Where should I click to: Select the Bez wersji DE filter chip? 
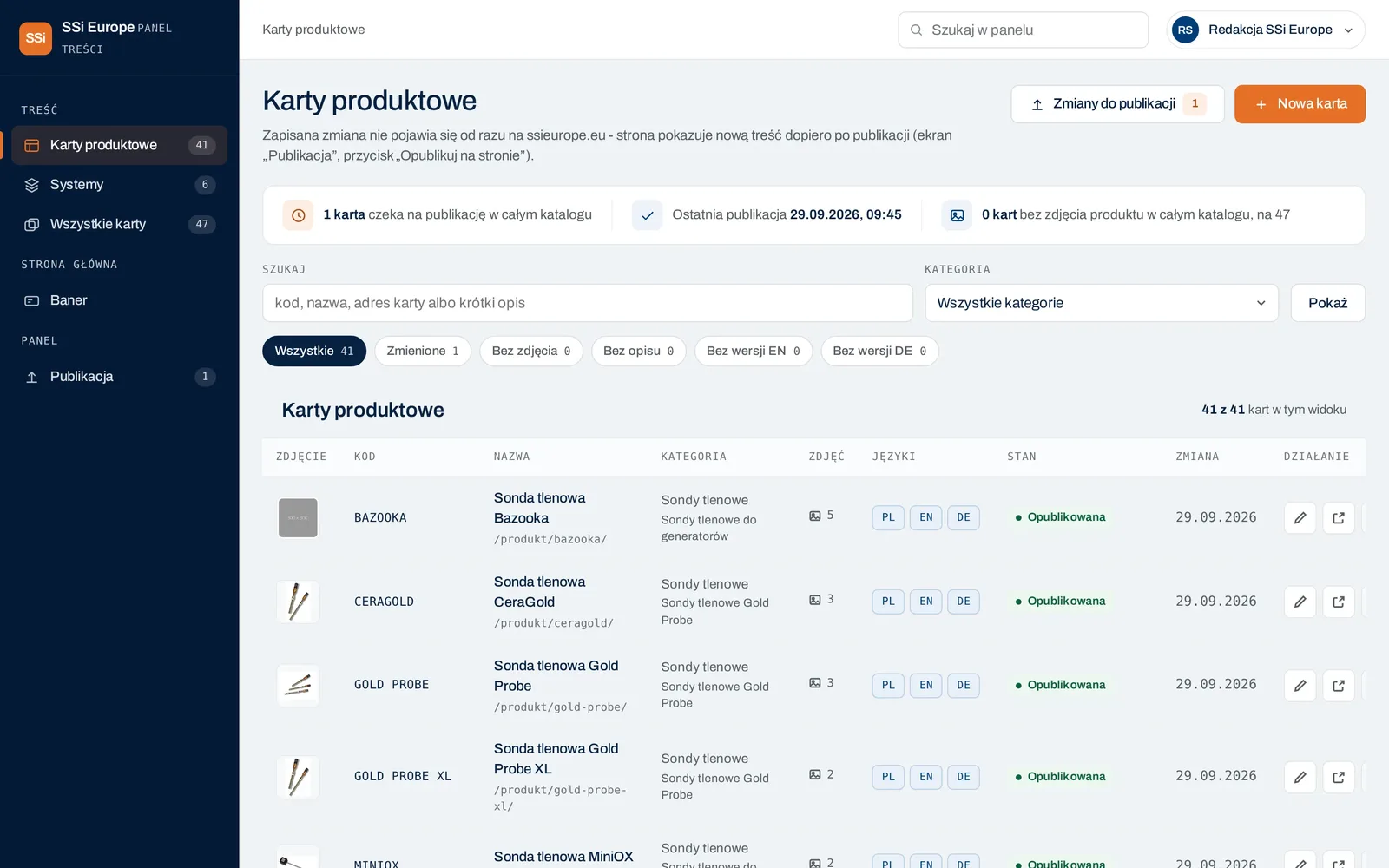pos(879,351)
